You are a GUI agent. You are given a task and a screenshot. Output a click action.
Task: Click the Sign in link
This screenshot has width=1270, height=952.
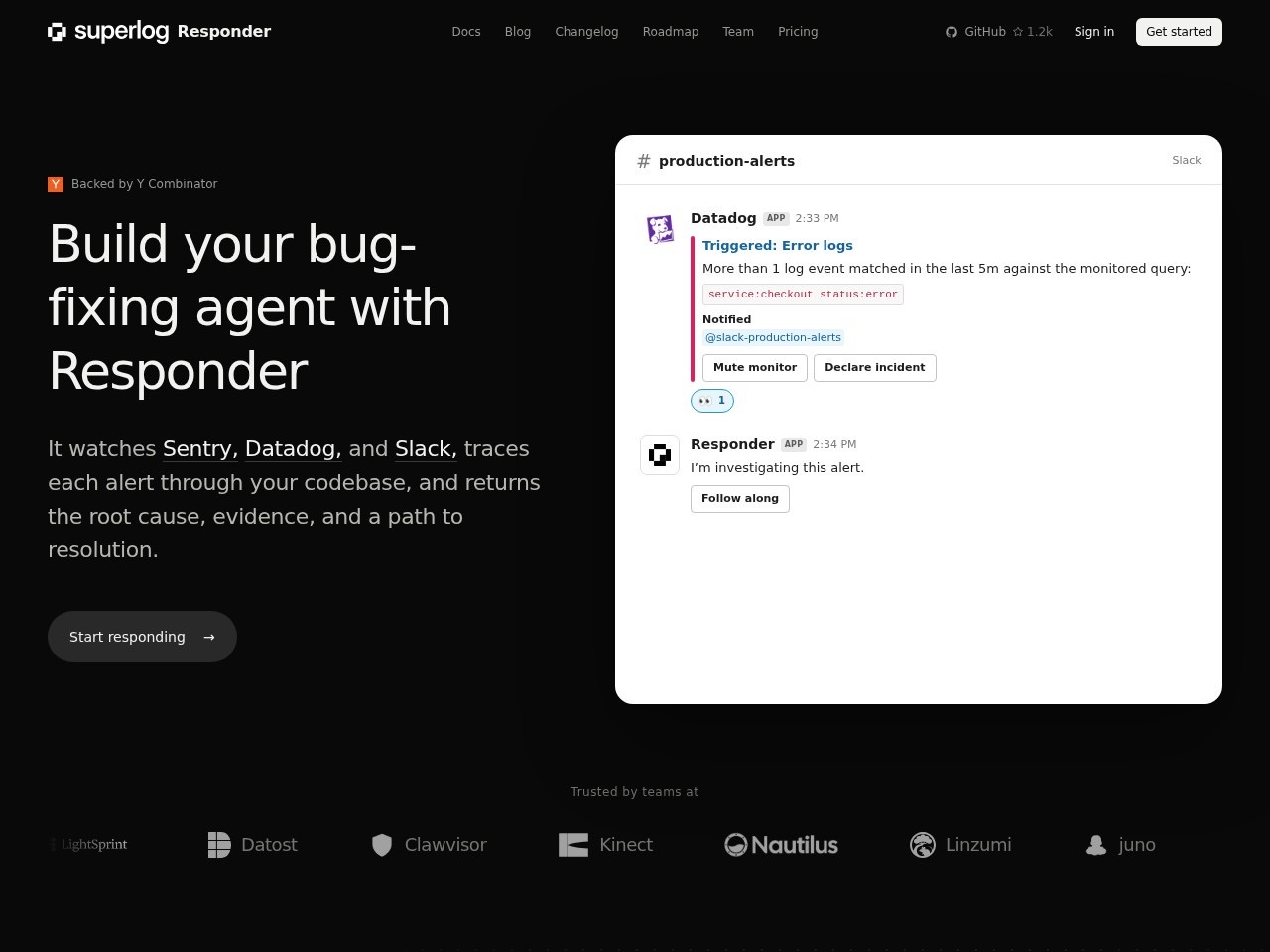tap(1094, 32)
